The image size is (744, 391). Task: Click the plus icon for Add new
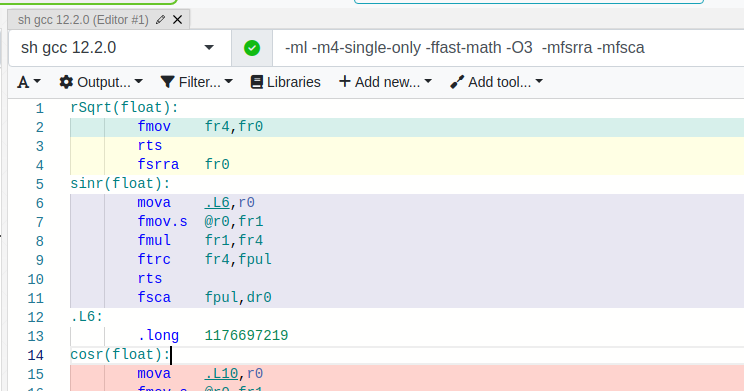(344, 82)
